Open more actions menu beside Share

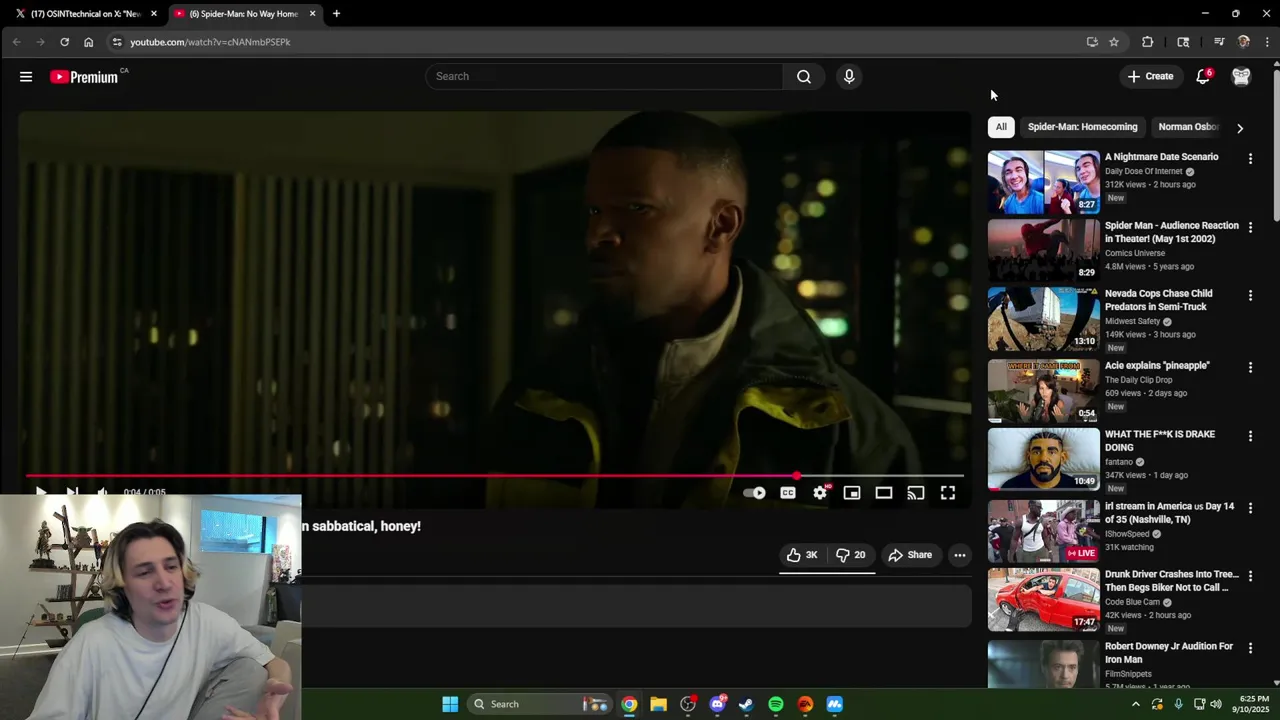(x=960, y=555)
